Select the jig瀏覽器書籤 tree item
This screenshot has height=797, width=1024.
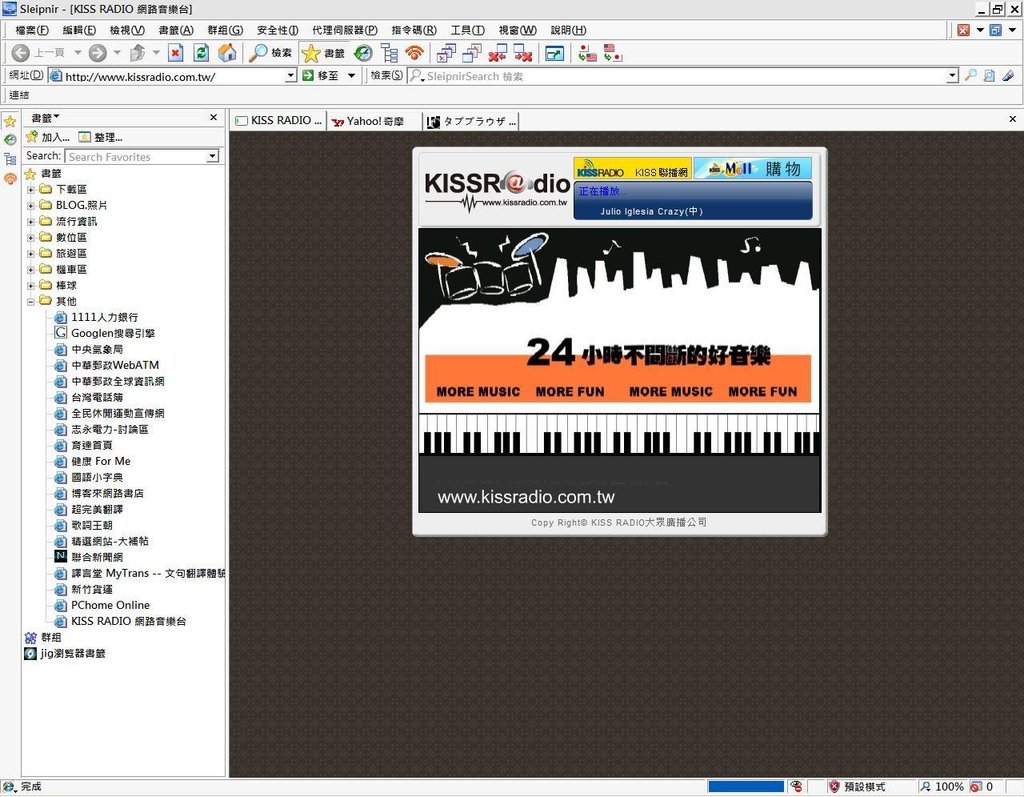[x=65, y=653]
